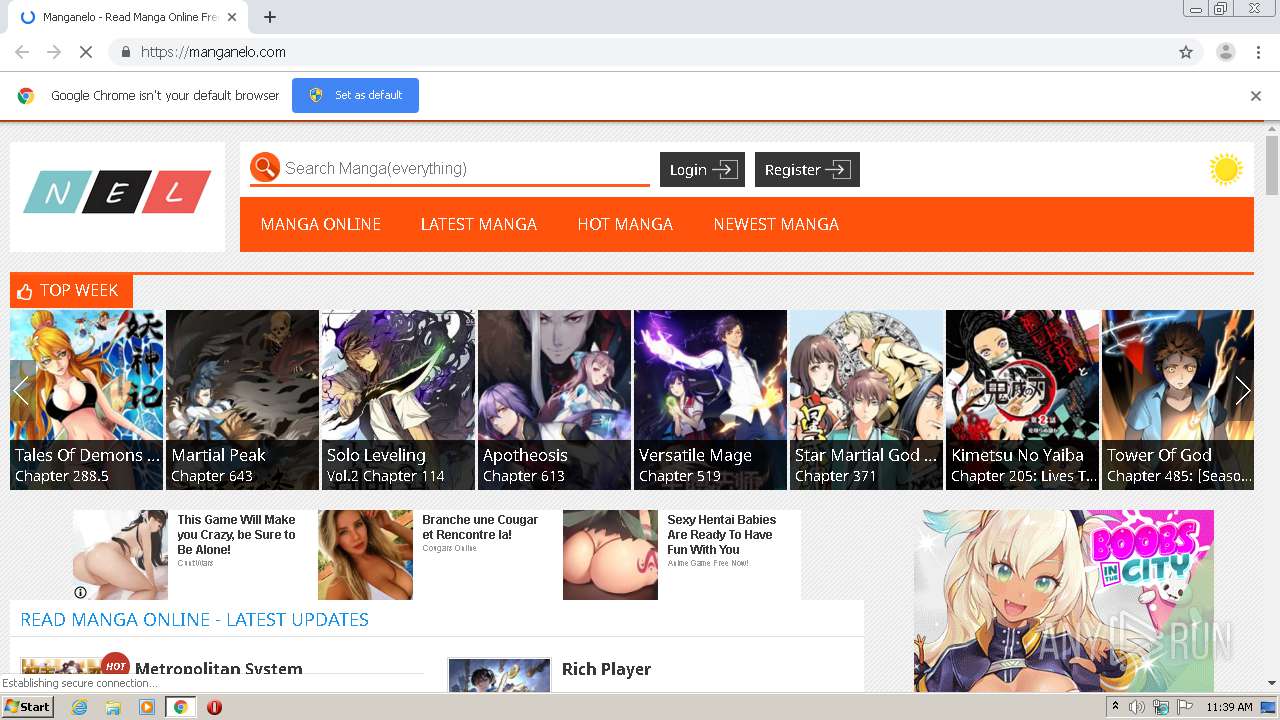Set Chrome as default browser
The image size is (1280, 720).
[x=355, y=95]
